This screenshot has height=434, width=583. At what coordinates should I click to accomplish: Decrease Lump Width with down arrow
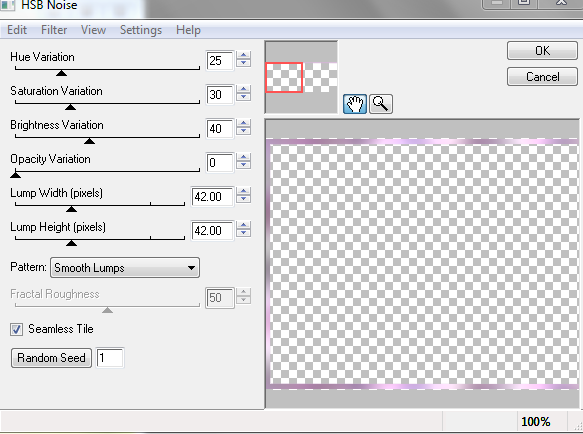[x=244, y=199]
